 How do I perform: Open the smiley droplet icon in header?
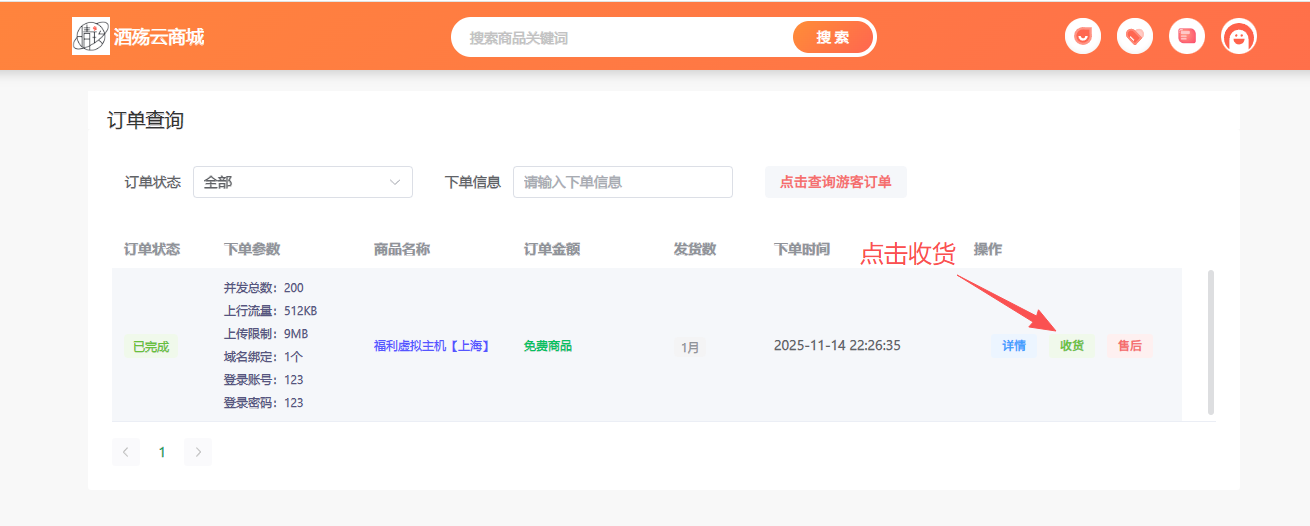pyautogui.click(x=1083, y=37)
